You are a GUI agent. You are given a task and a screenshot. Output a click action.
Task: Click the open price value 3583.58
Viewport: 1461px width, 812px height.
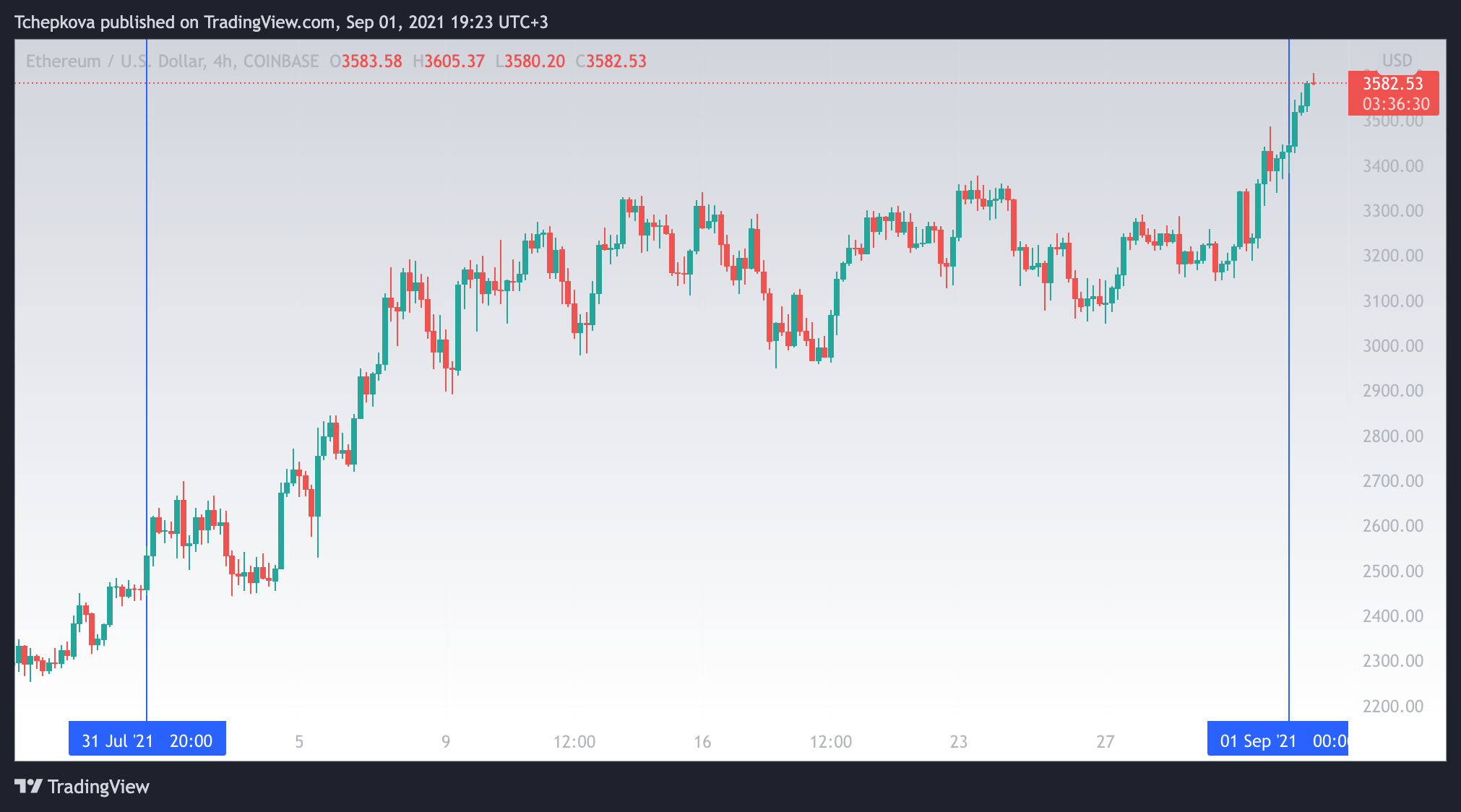pyautogui.click(x=371, y=61)
